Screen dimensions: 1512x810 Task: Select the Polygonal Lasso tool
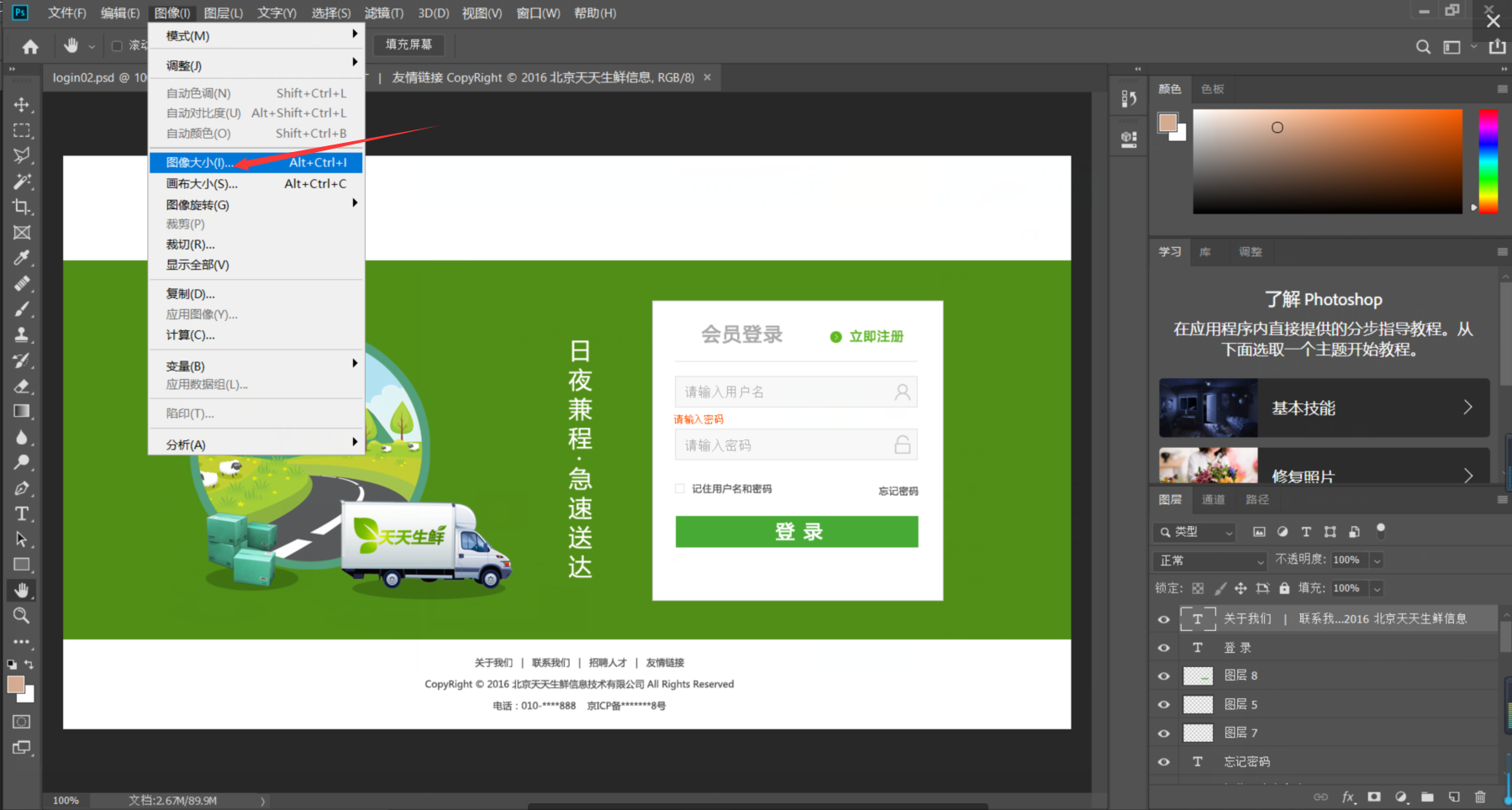pos(22,155)
